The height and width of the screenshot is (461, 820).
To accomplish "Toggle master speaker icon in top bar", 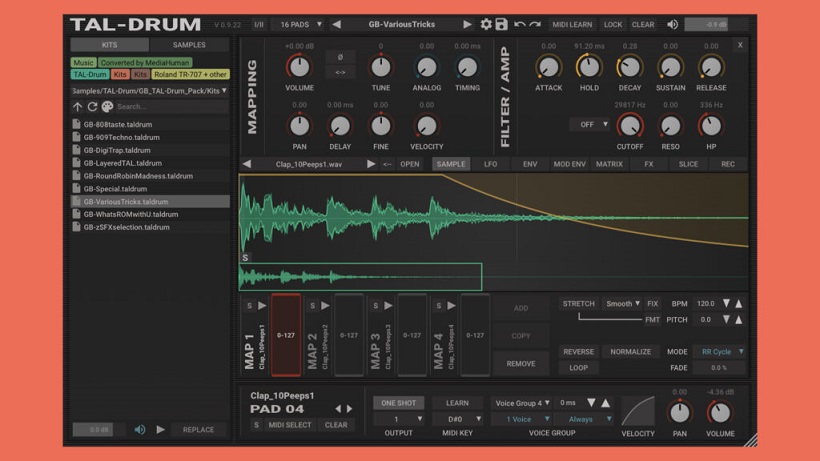I will [x=673, y=24].
